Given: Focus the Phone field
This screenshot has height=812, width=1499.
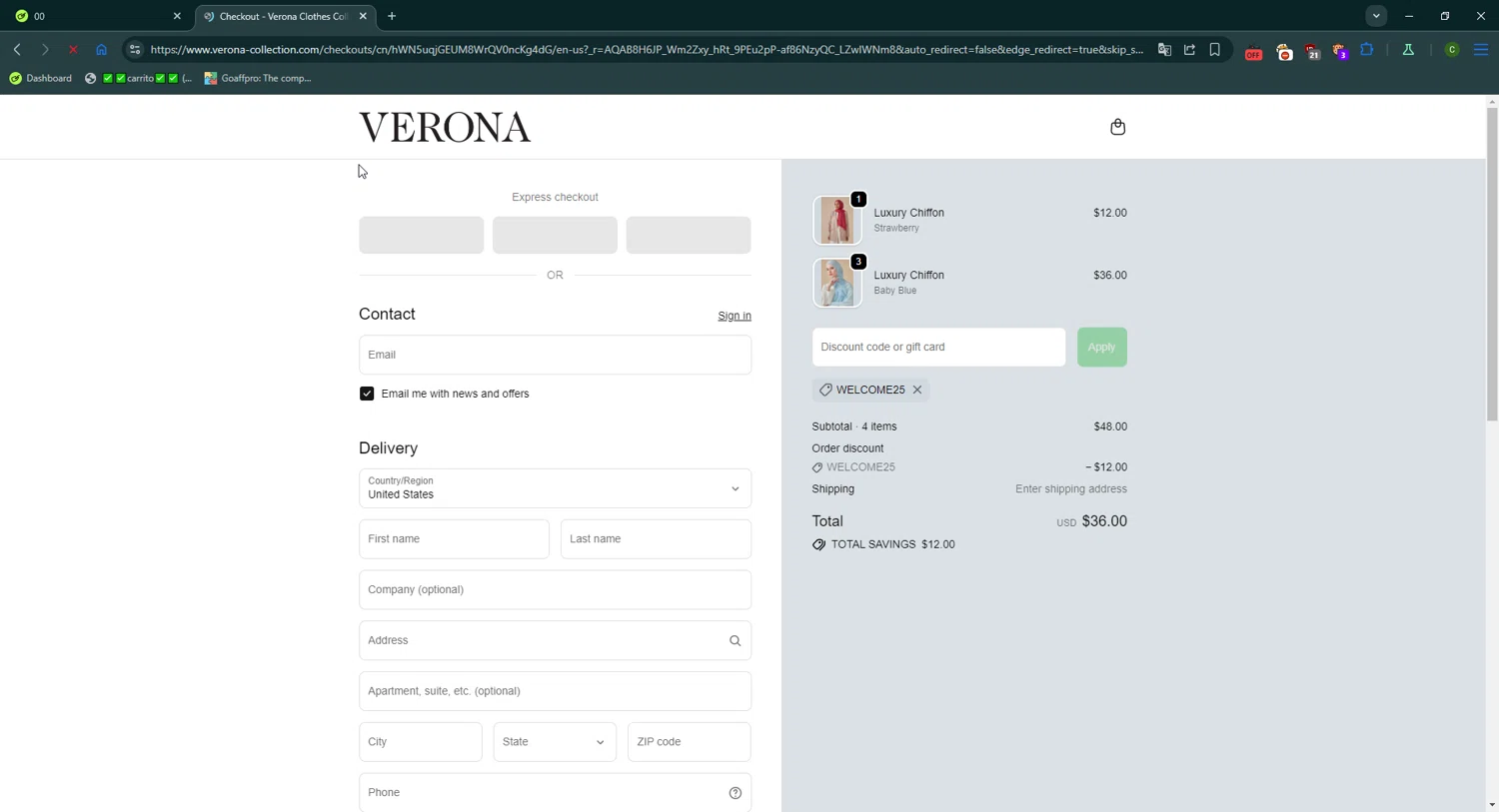Looking at the screenshot, I should (555, 793).
